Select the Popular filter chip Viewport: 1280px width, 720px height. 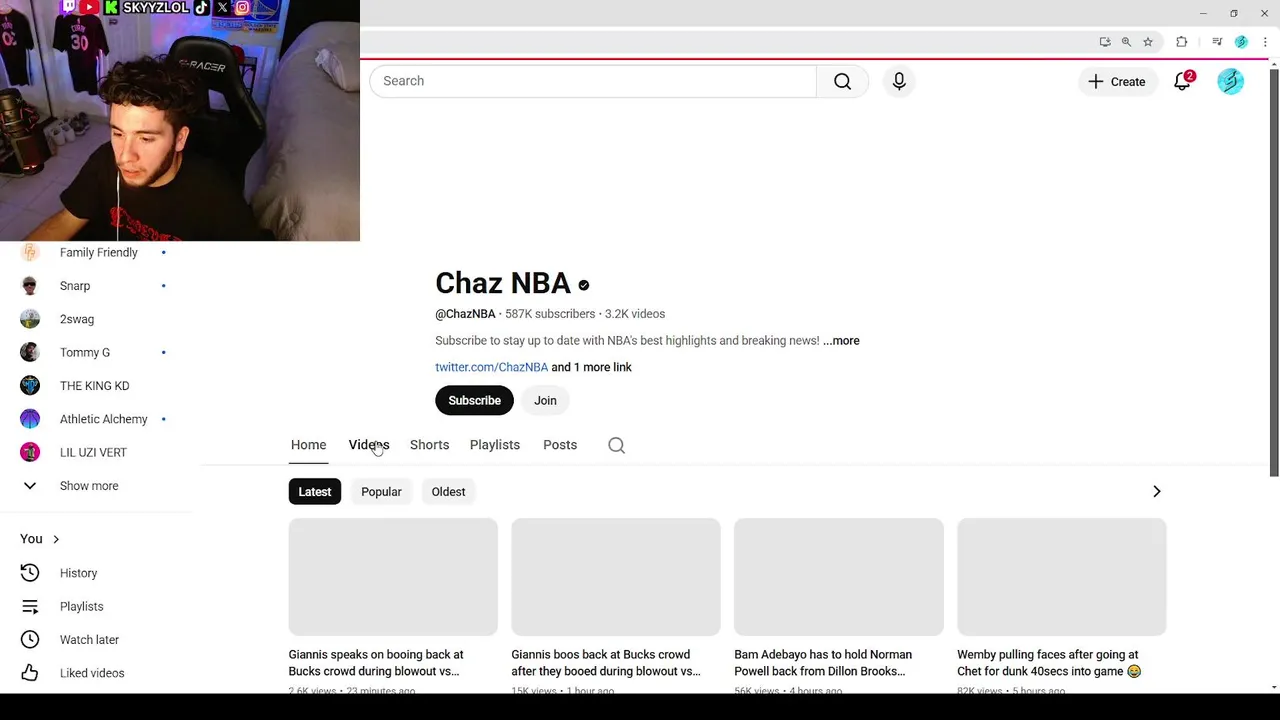point(381,492)
